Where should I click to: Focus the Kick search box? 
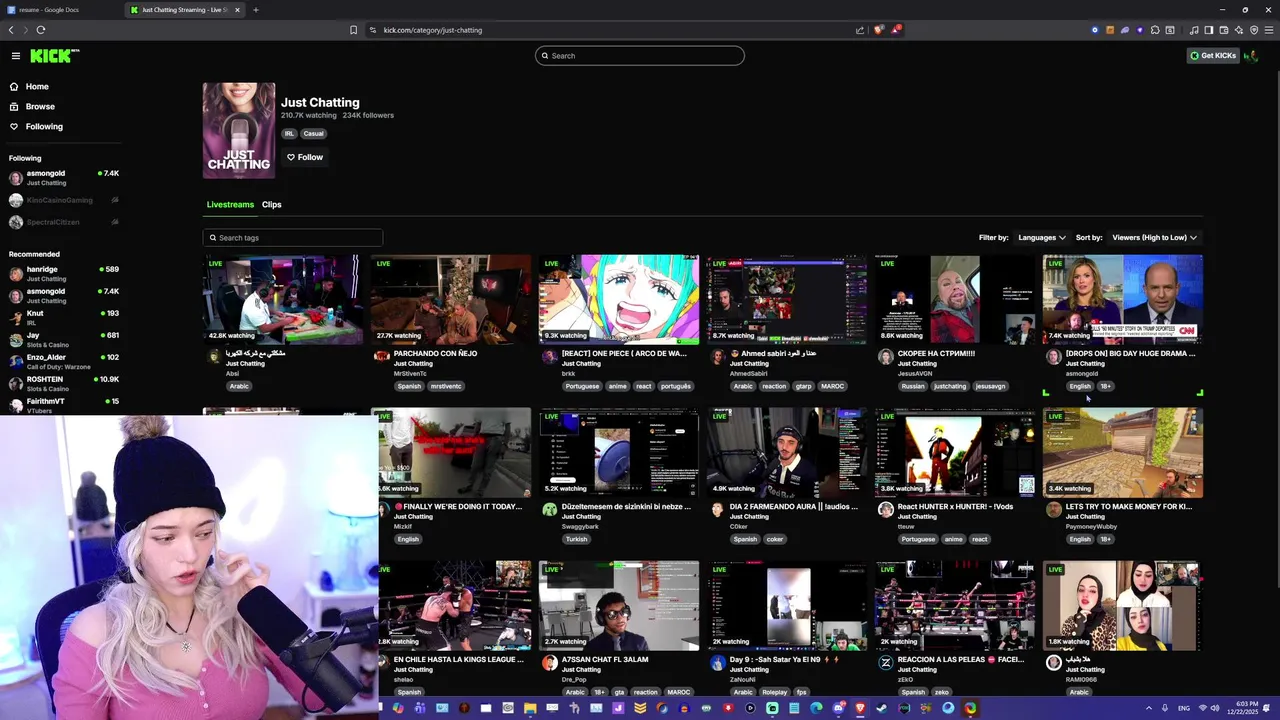pos(640,56)
